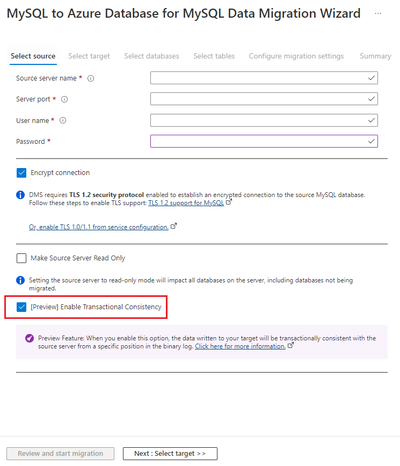Click the Review and start migration button
Viewport: 400px width, 466px height.
click(60, 454)
